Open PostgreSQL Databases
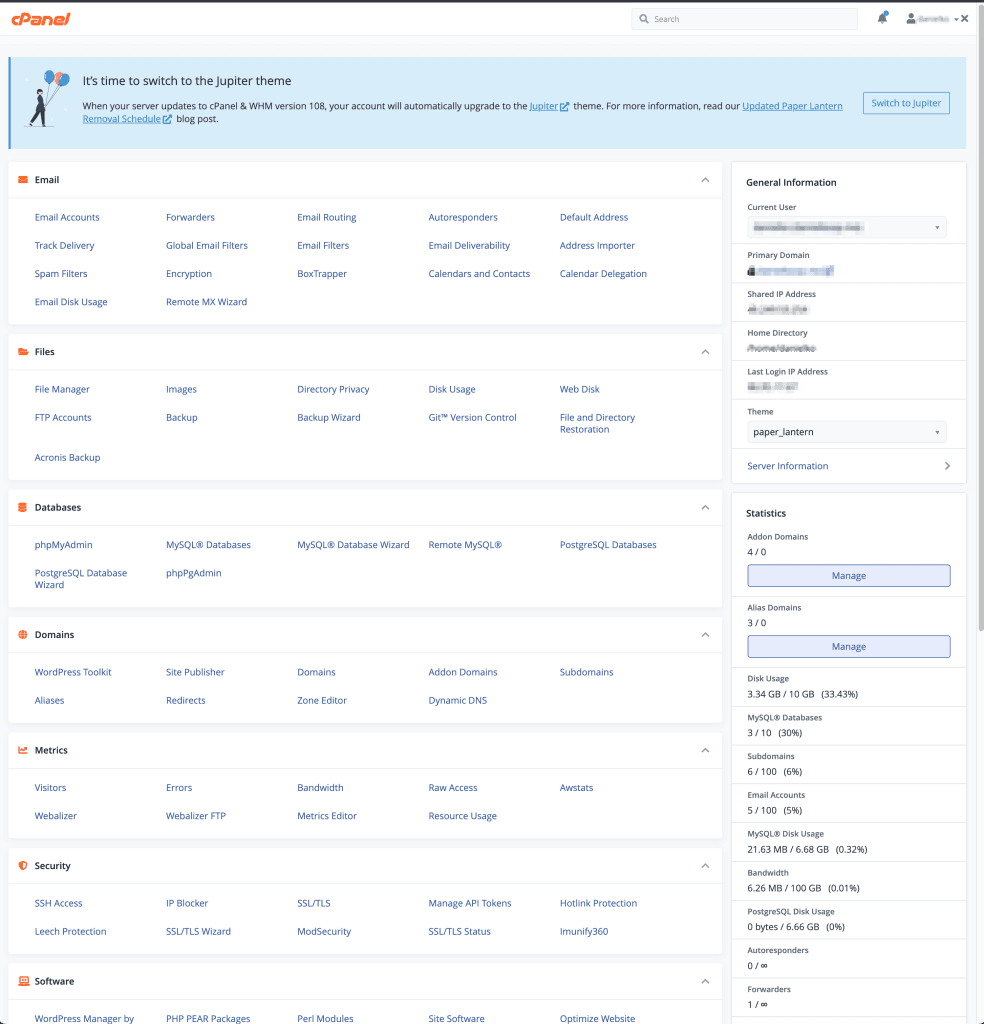This screenshot has width=984, height=1024. [x=608, y=545]
